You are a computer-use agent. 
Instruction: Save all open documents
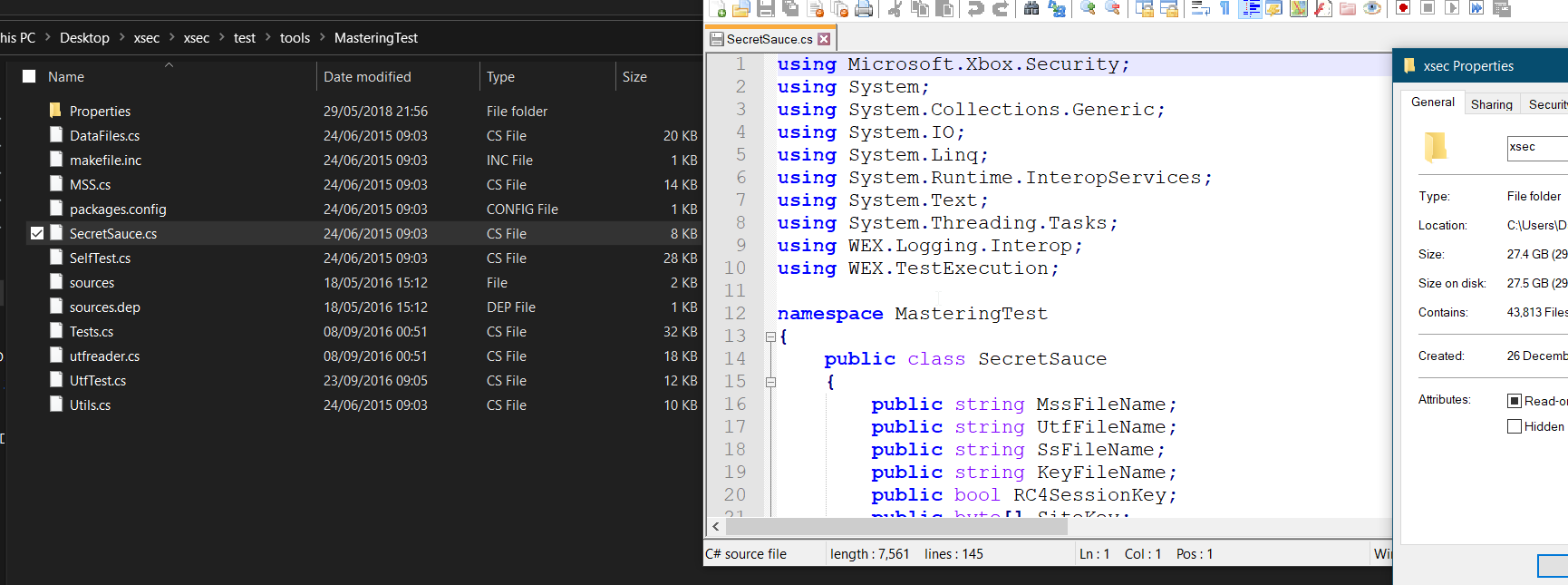790,9
